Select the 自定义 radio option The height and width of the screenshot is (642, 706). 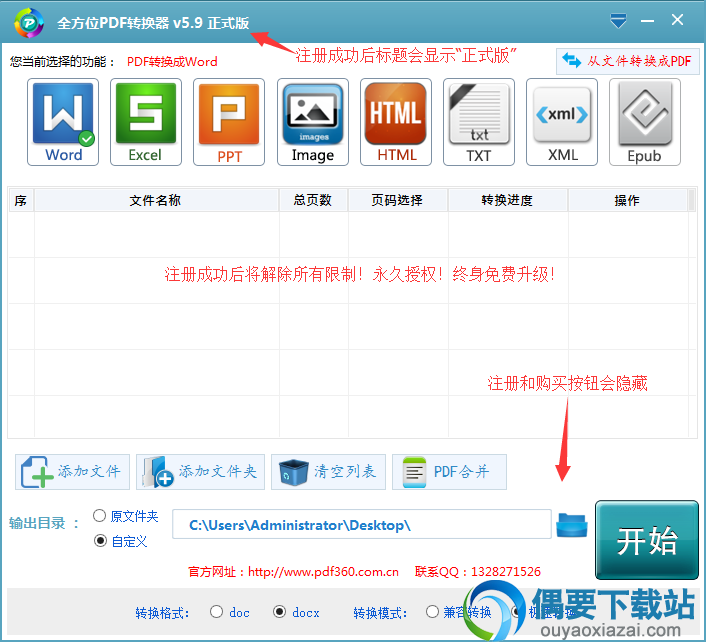click(x=100, y=541)
